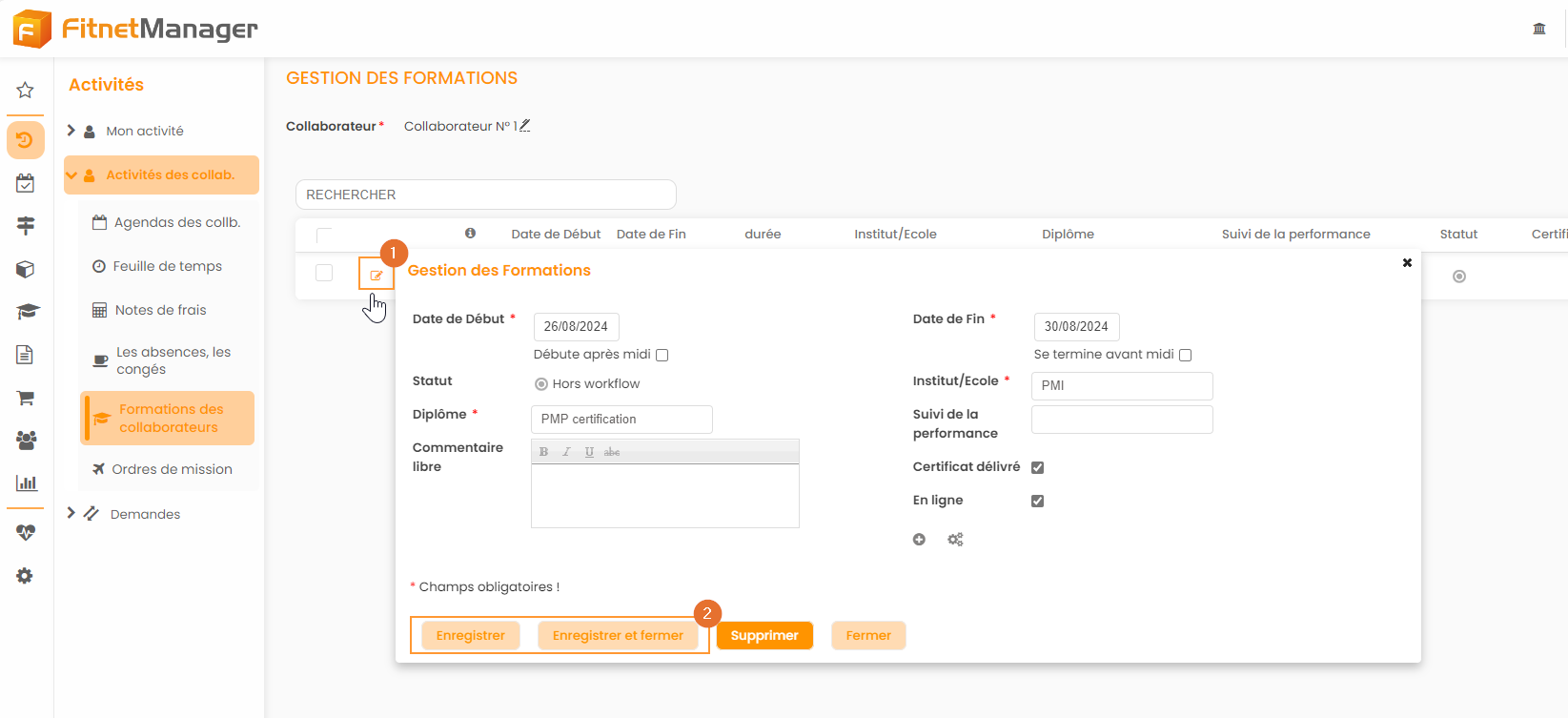
Task: Click the bar chart reports icon
Action: tap(27, 482)
